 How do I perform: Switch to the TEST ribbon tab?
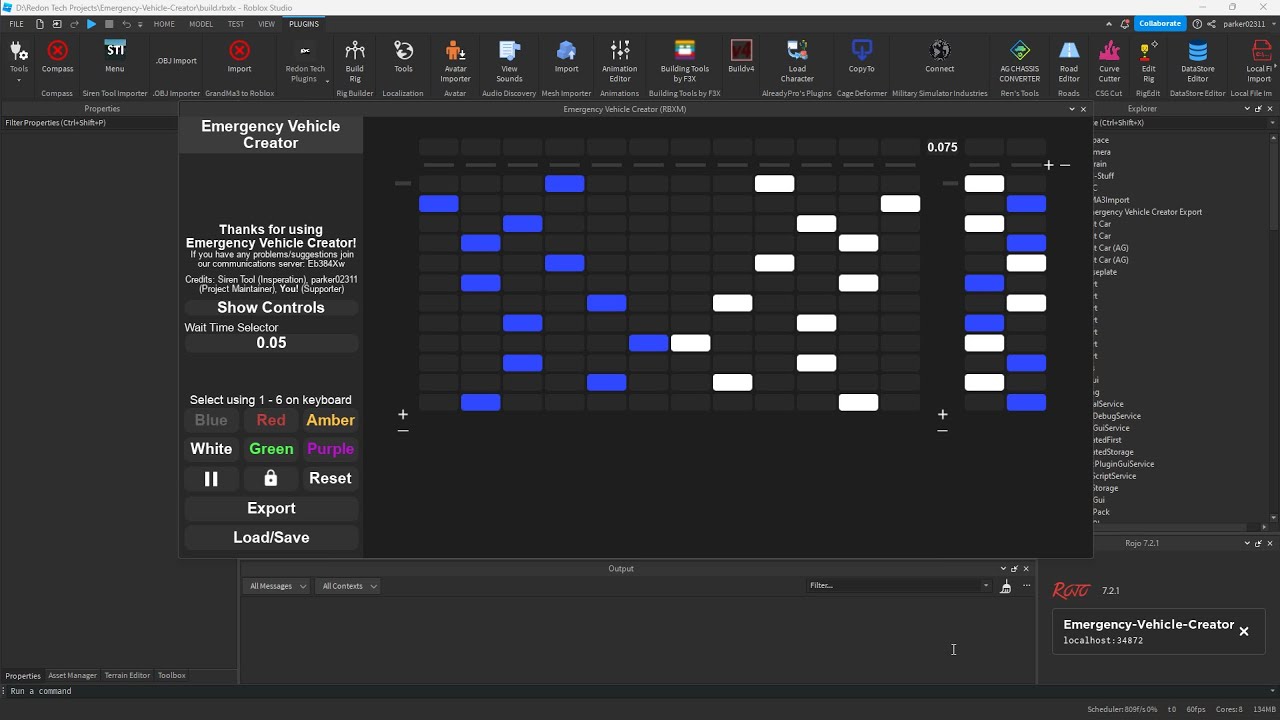coord(236,24)
